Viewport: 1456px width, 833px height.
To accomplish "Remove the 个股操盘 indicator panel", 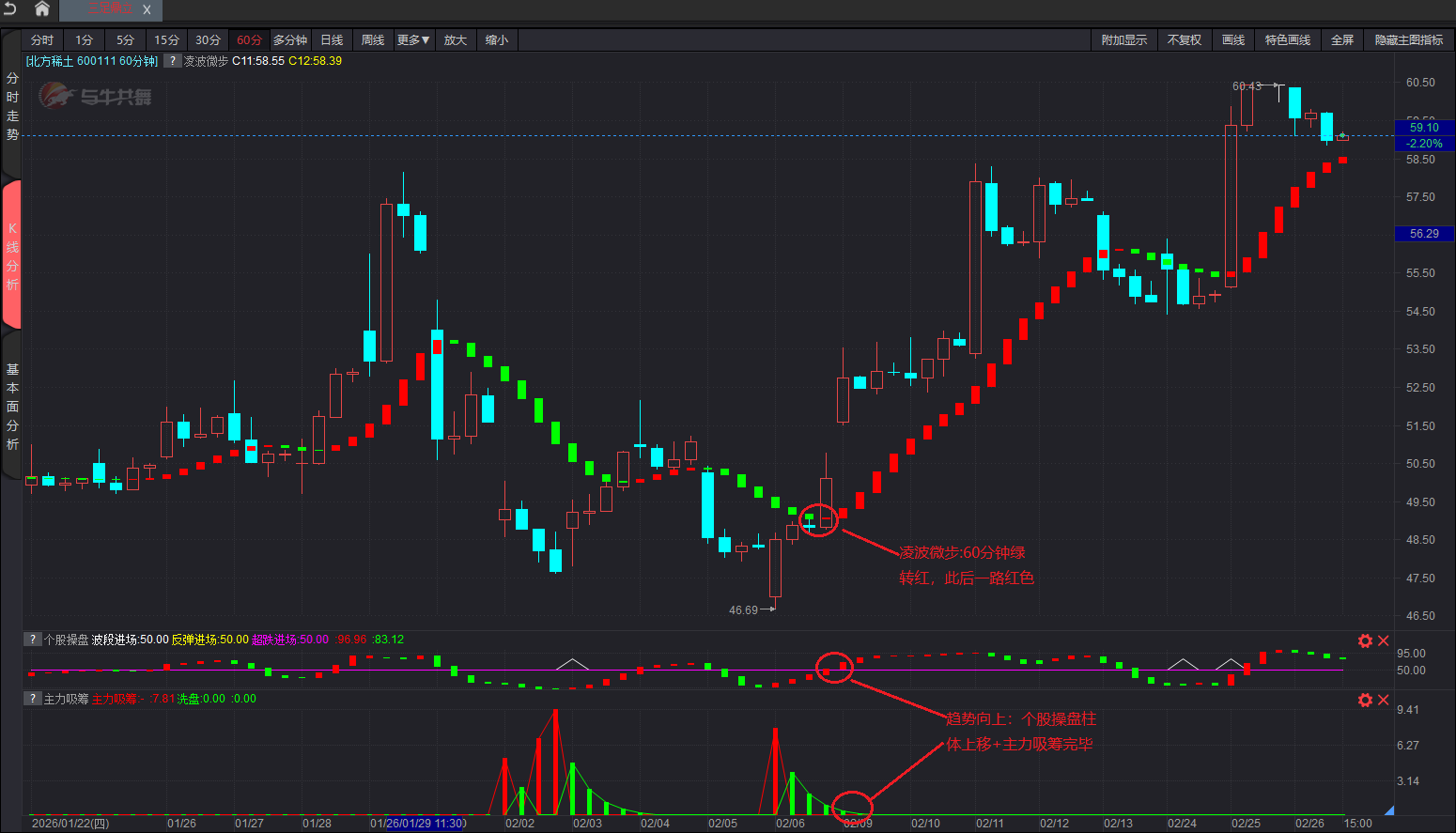I will point(1383,640).
